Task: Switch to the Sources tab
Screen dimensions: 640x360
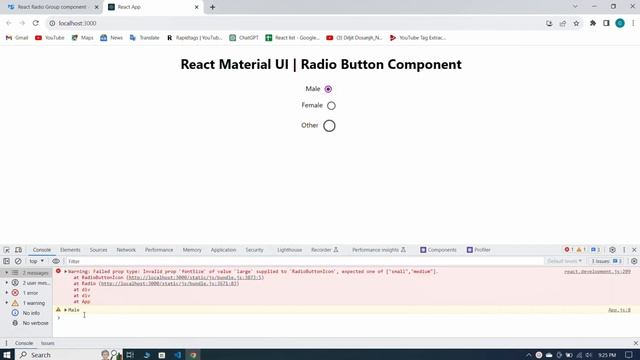Action: (x=98, y=250)
